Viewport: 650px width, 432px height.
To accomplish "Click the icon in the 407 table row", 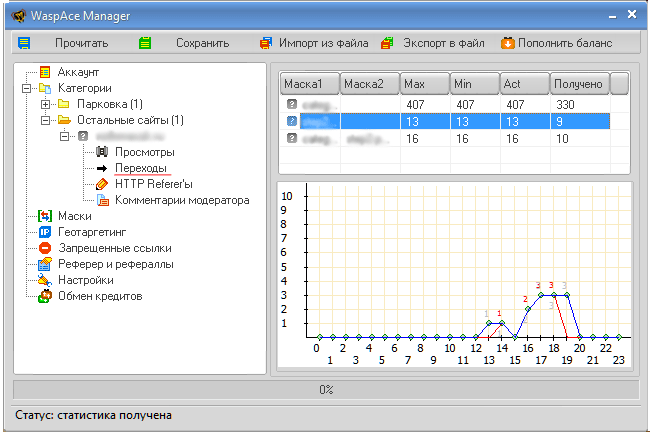I will (292, 104).
